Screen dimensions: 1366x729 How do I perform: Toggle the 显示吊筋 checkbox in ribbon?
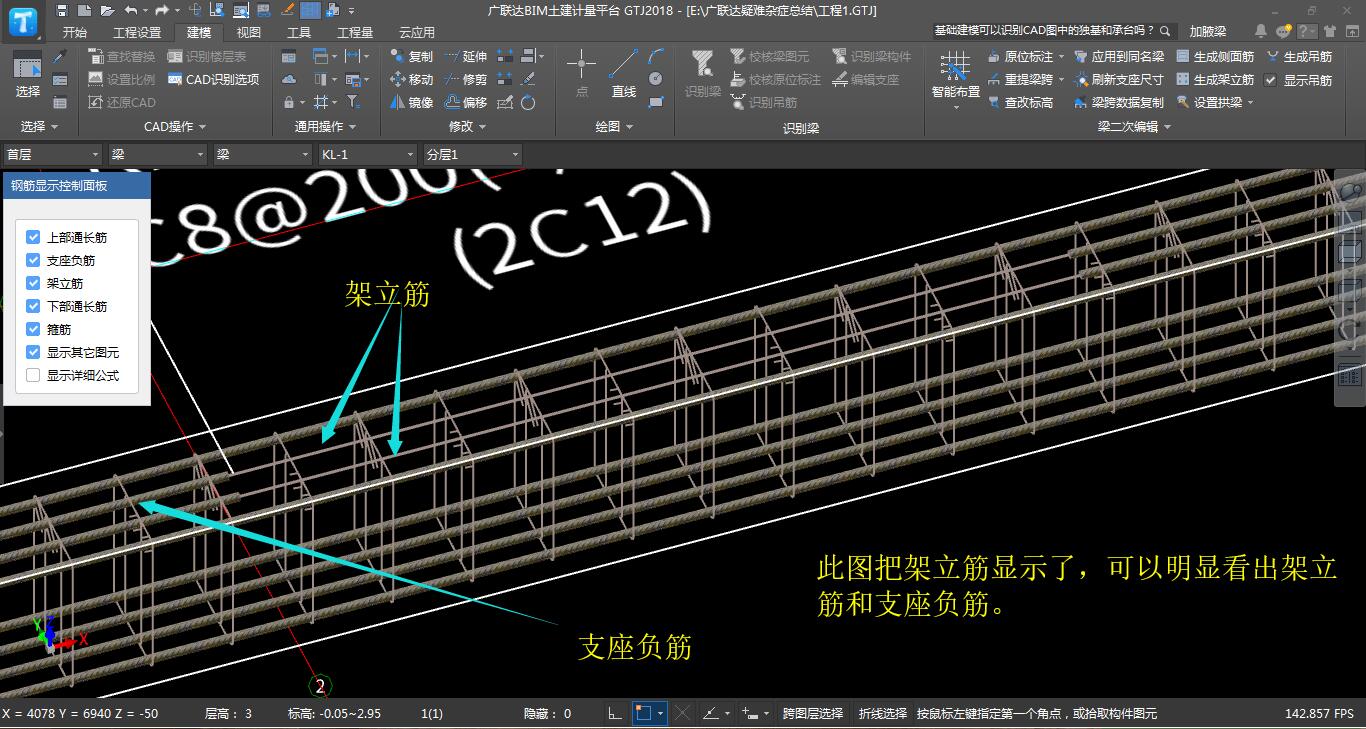(x=1271, y=80)
